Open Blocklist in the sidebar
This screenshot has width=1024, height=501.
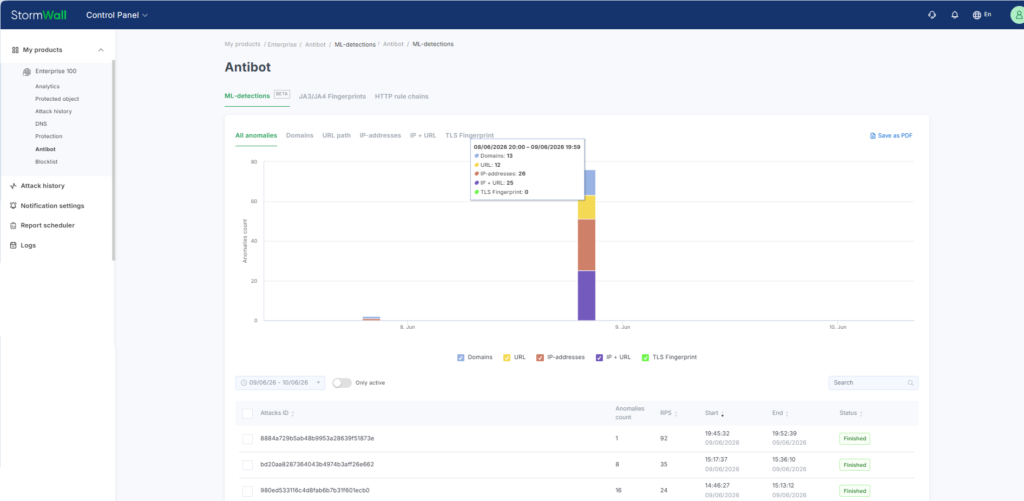46,161
